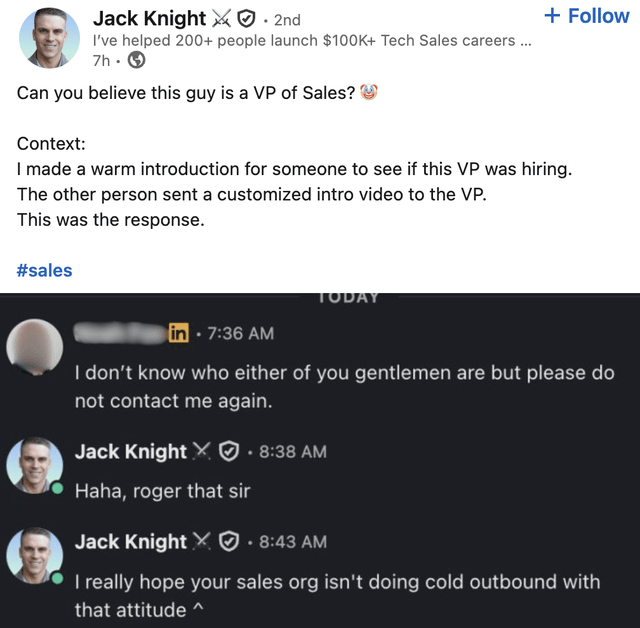640x628 pixels.
Task: Click the verified shield badge in post header
Action: point(247,19)
